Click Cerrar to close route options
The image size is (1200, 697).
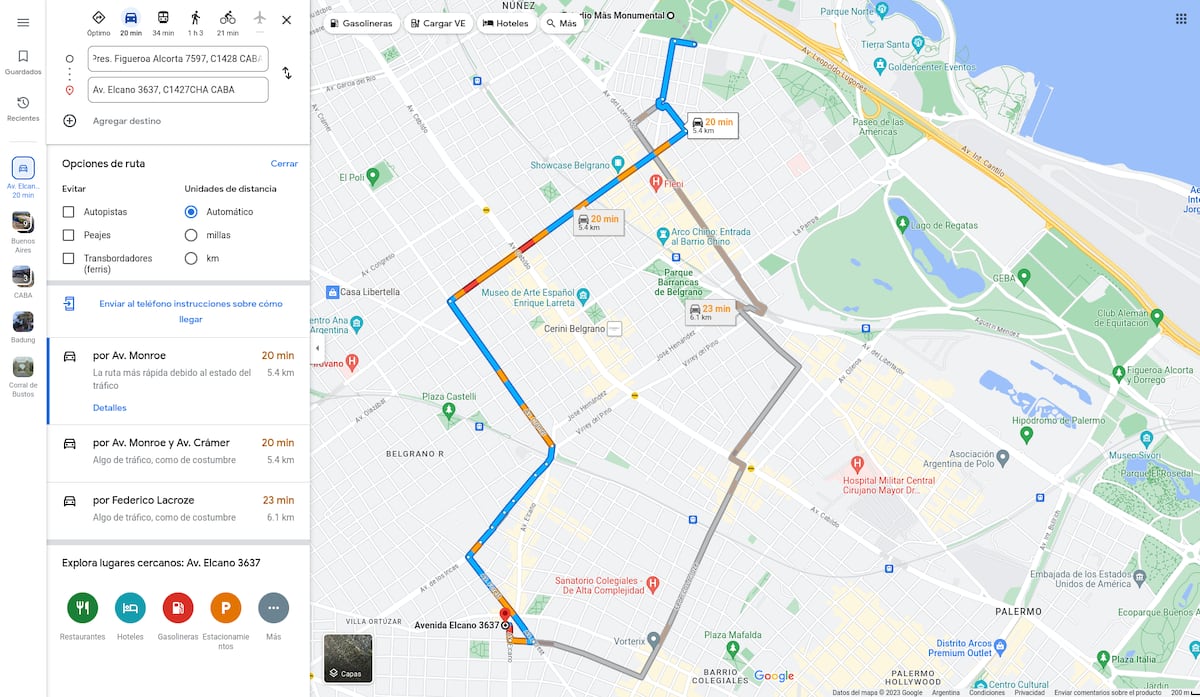point(284,163)
